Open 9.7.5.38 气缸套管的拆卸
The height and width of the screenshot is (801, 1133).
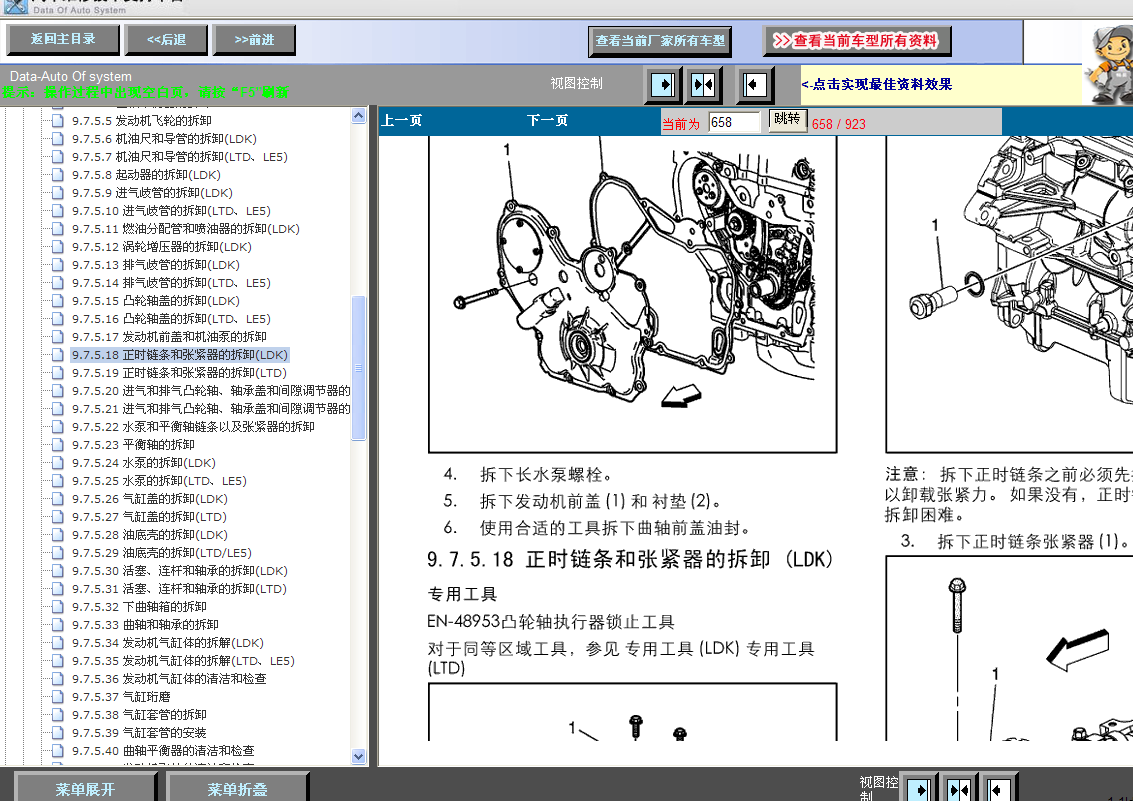coord(139,715)
